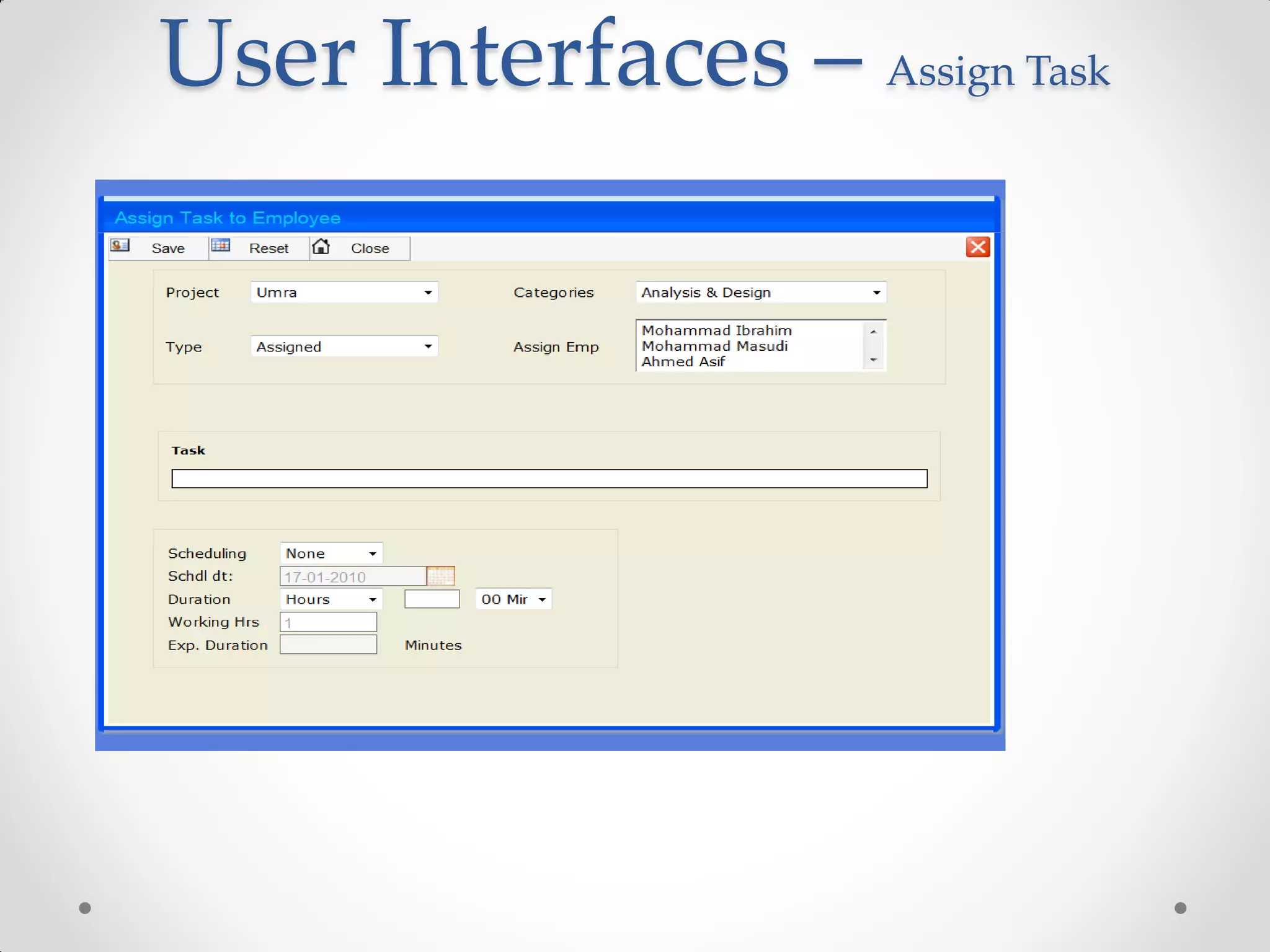Click the Close button label
This screenshot has width=1270, height=952.
click(x=370, y=249)
